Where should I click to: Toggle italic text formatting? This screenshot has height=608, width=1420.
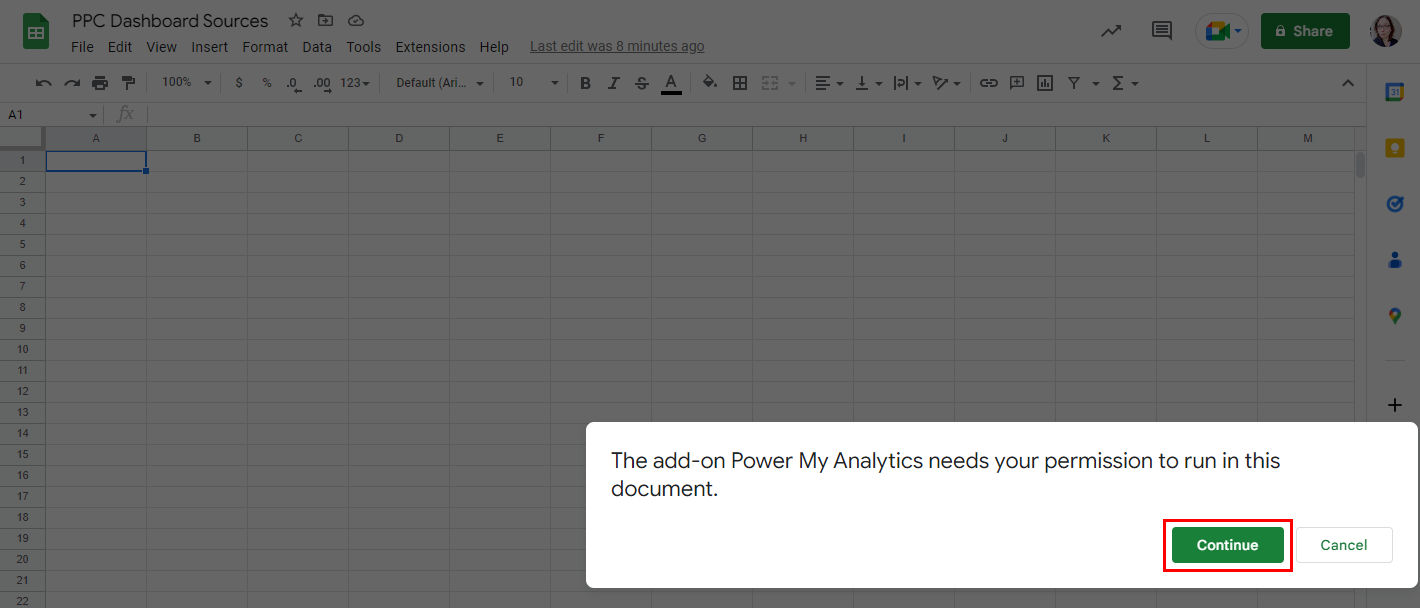614,83
